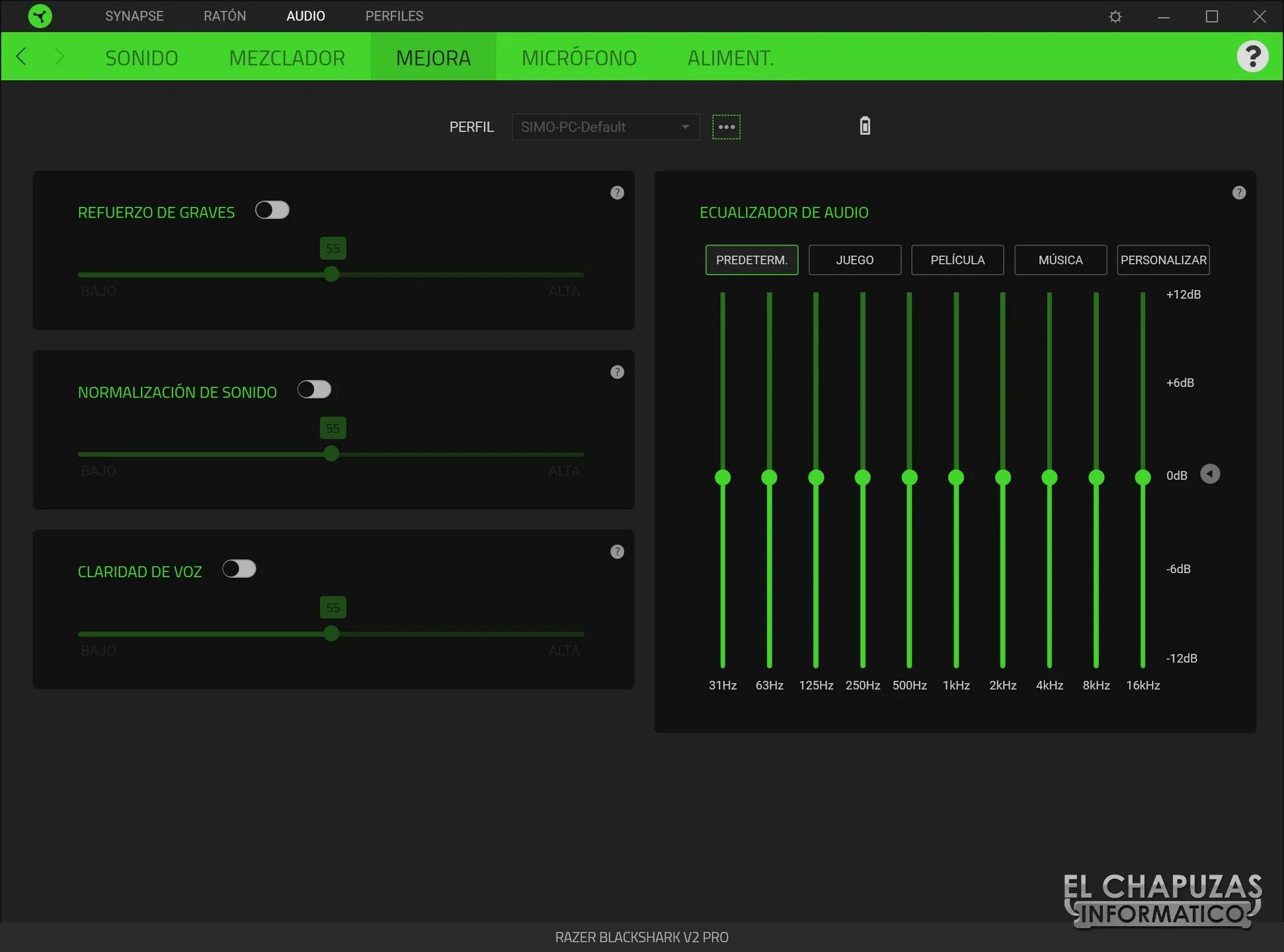This screenshot has height=952, width=1284.
Task: Click the battery status icon
Action: pos(864,126)
